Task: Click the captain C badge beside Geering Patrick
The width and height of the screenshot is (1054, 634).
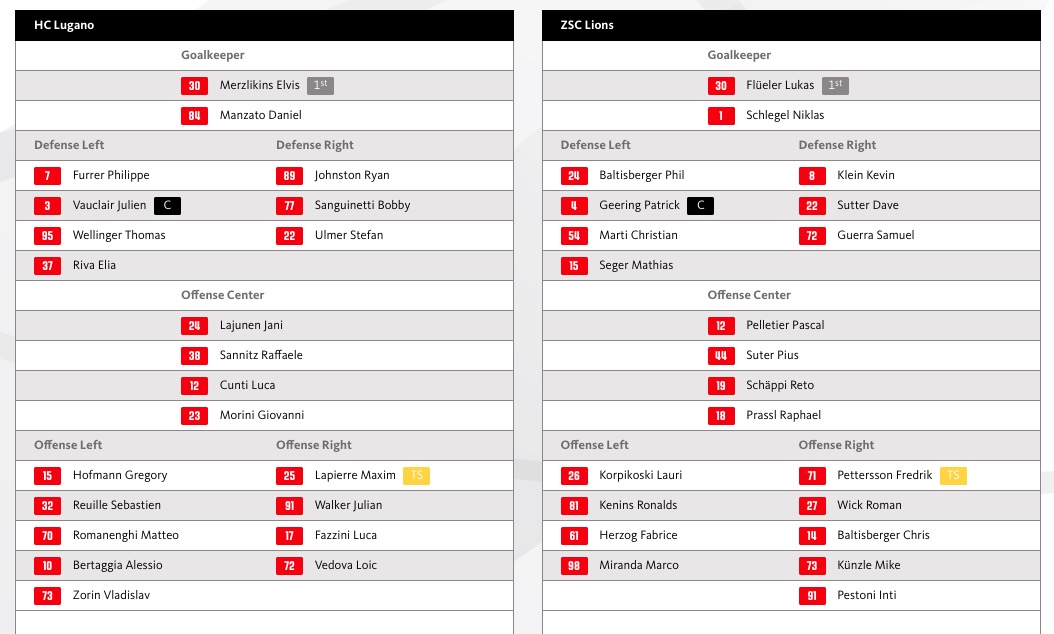Action: click(x=700, y=206)
